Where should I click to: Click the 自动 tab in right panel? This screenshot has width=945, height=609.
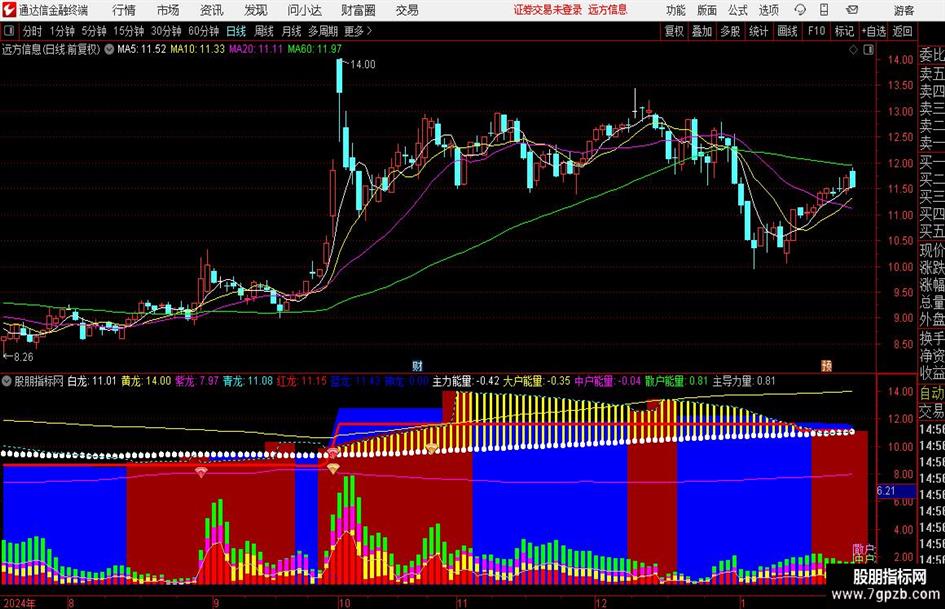click(x=931, y=393)
